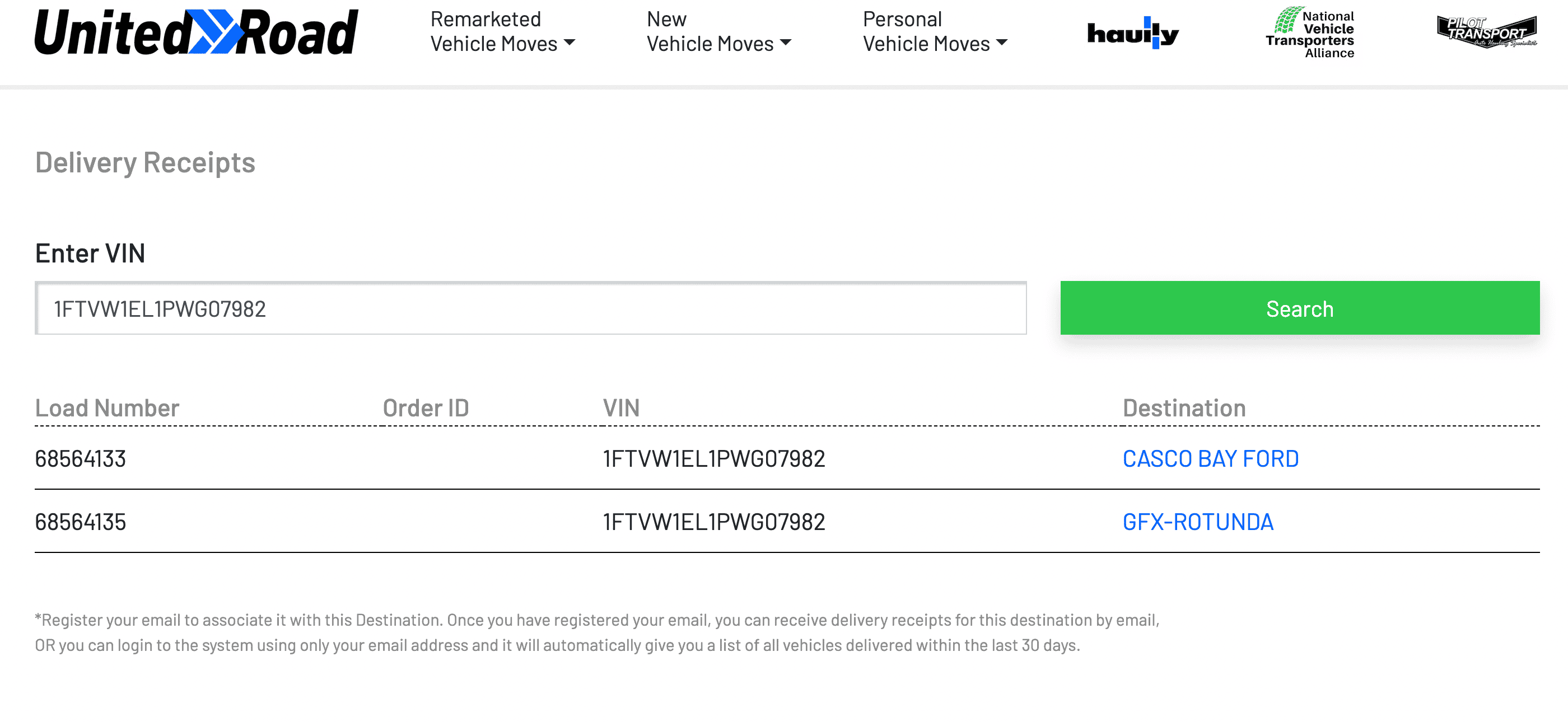Viewport: 1568px width, 722px height.
Task: Click the Order ID column header
Action: [x=426, y=407]
